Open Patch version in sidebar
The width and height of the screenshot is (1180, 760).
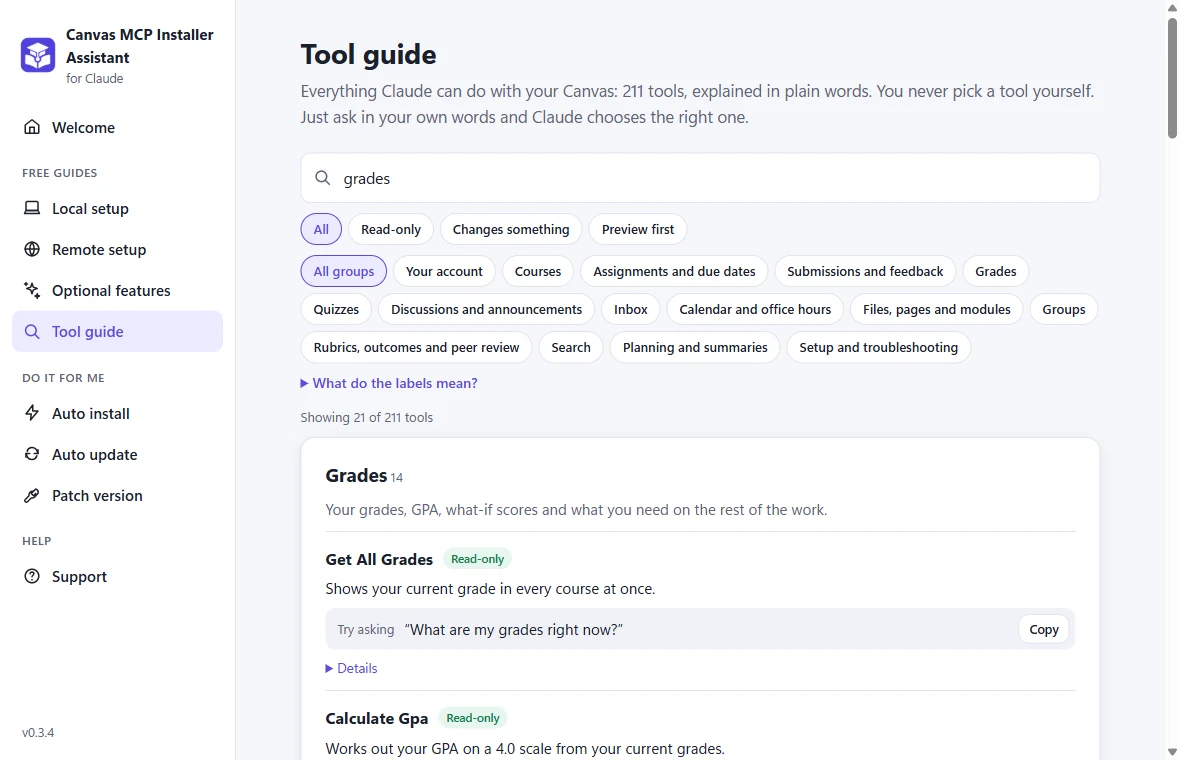coord(117,495)
